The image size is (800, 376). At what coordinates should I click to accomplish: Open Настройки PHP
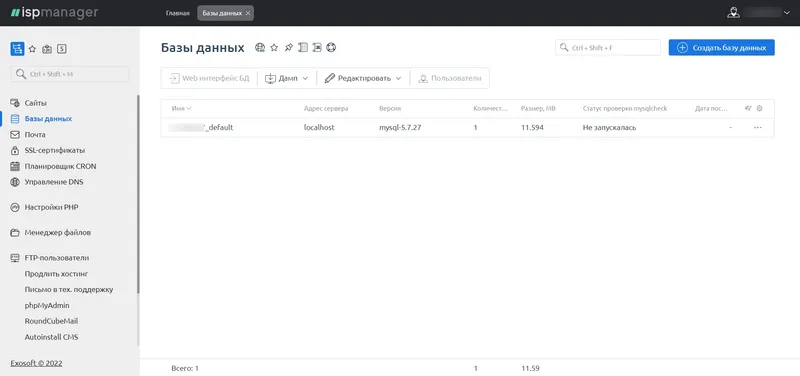pos(52,208)
